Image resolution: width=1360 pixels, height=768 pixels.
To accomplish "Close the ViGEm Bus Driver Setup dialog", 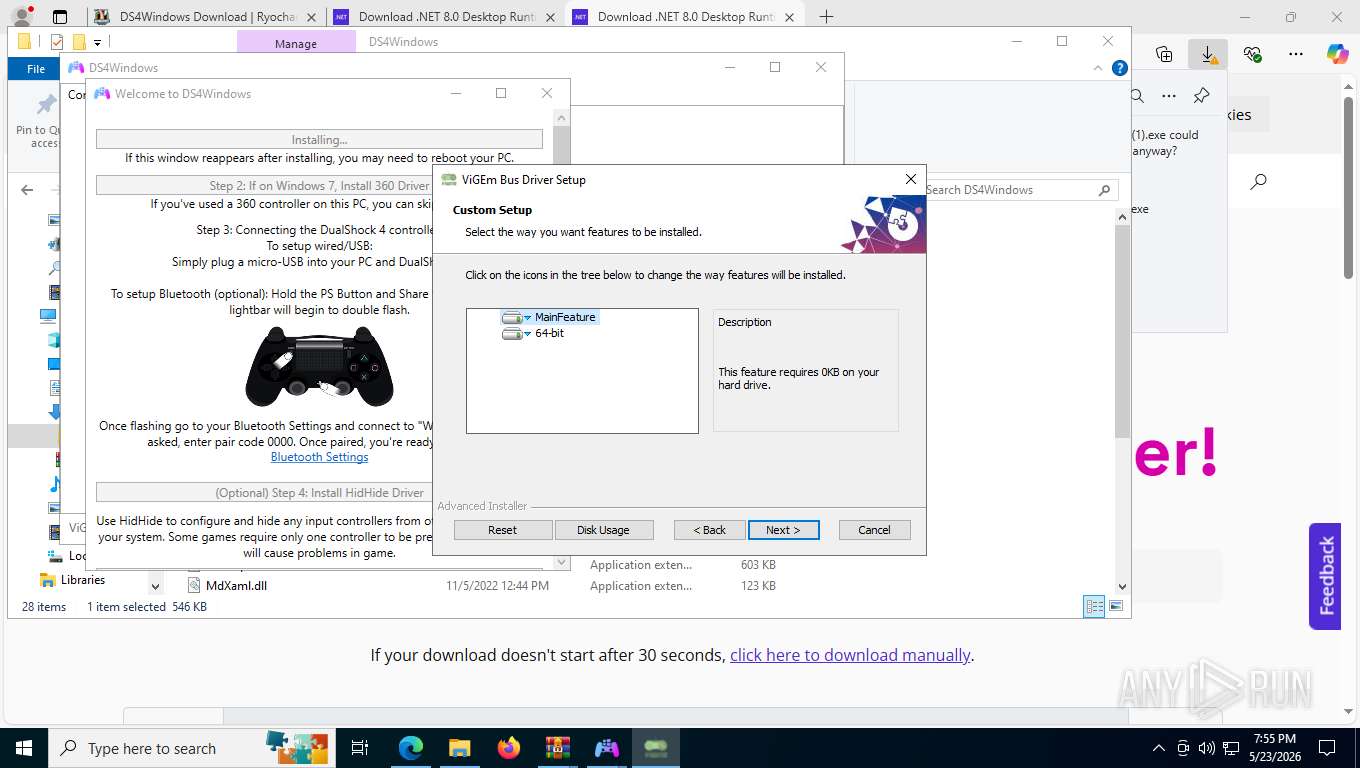I will coord(910,179).
